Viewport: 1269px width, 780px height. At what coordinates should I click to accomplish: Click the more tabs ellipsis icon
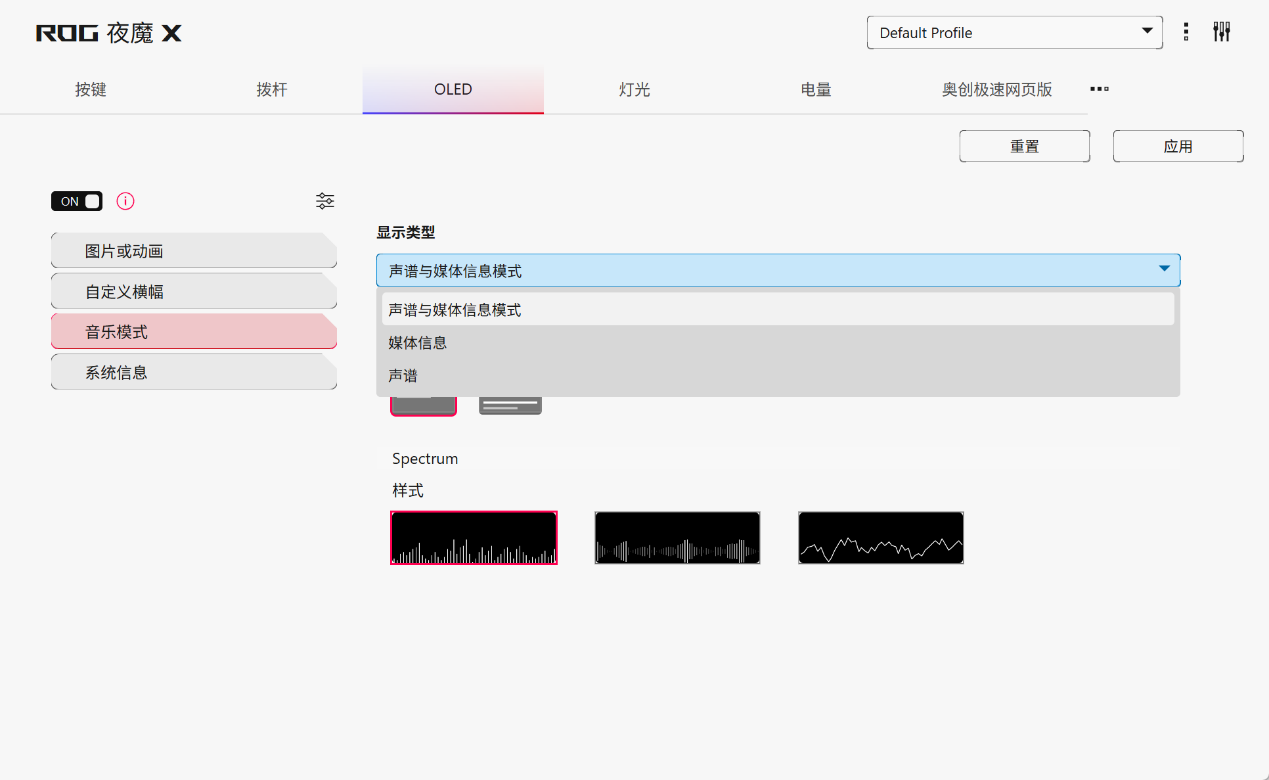1099,89
